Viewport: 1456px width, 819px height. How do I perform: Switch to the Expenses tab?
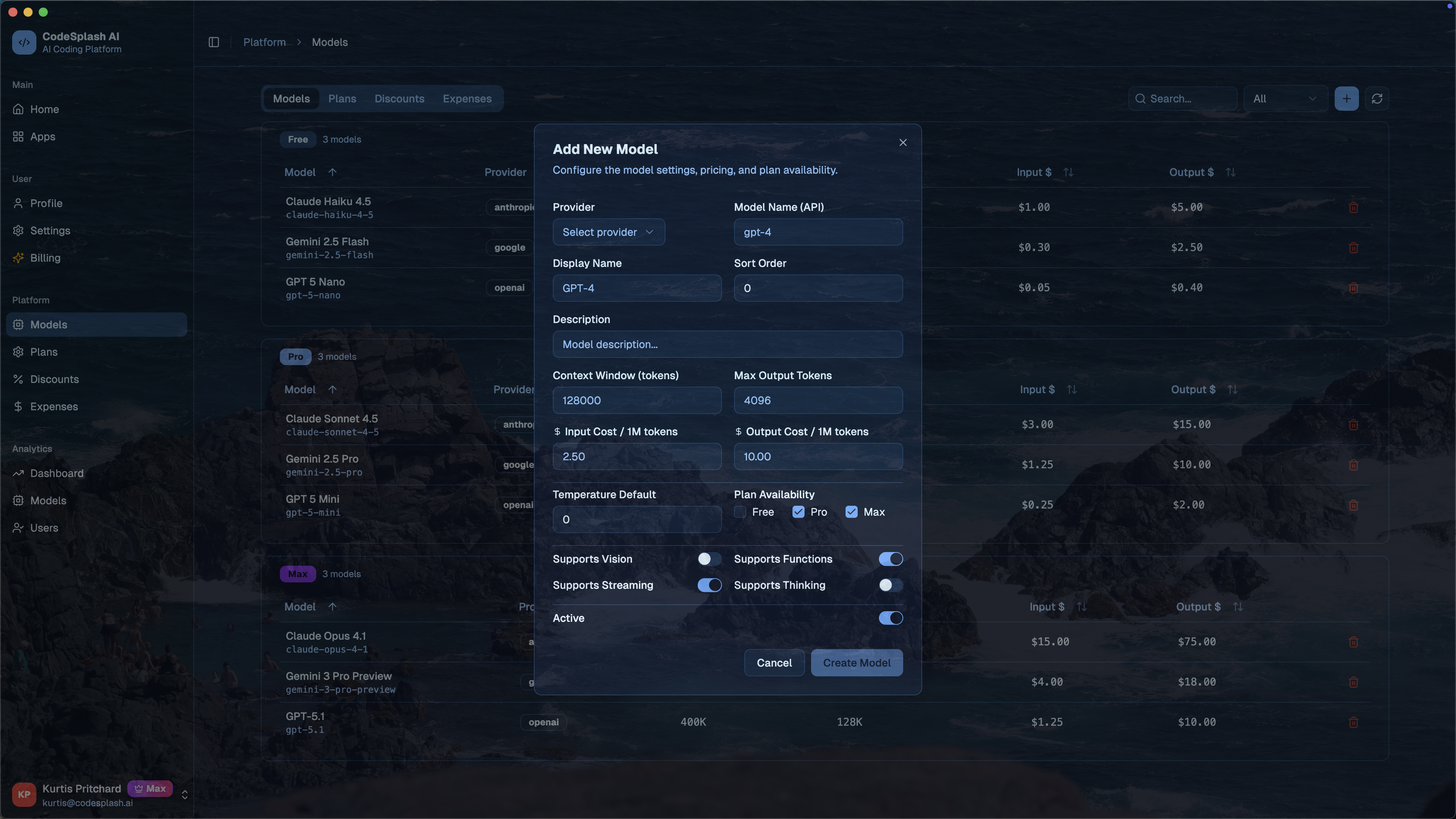(467, 99)
